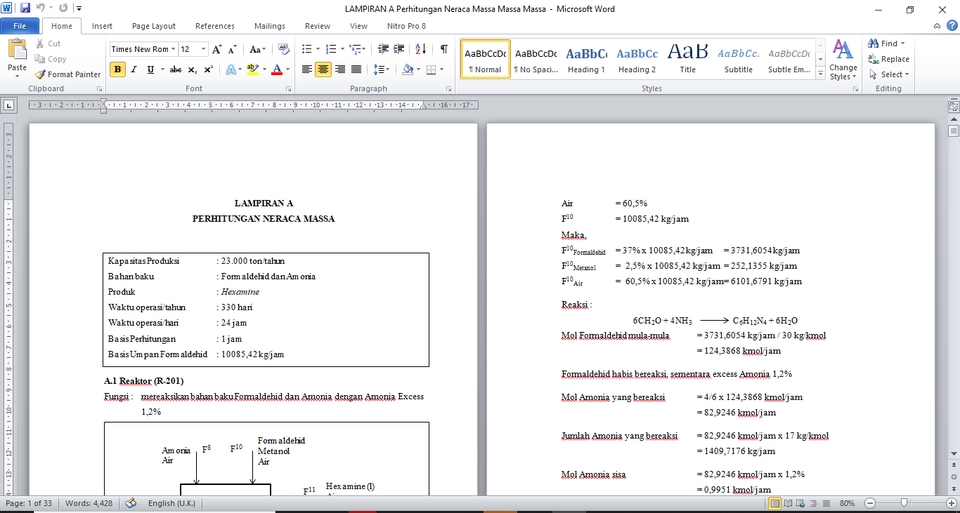Open the Nitro Pro 8 tab

[407, 26]
